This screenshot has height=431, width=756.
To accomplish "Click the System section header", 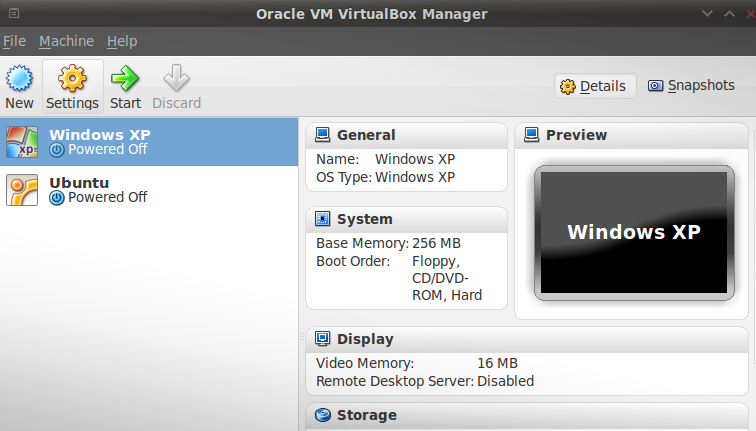I will (x=406, y=219).
